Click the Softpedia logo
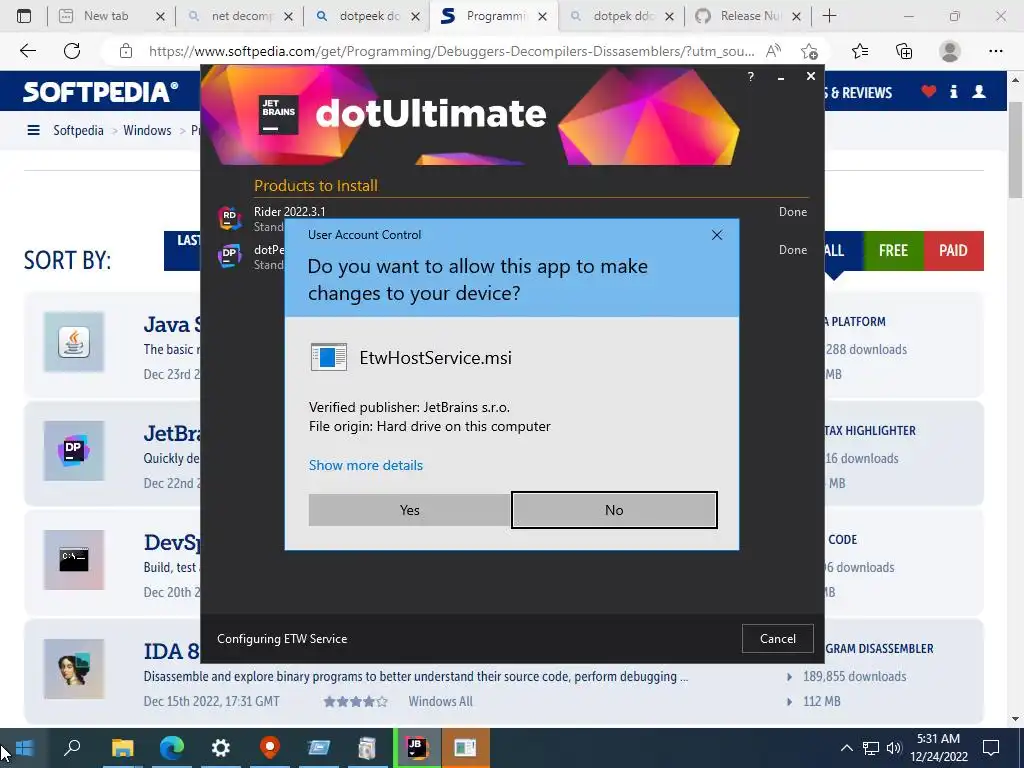This screenshot has height=768, width=1024. tap(101, 92)
